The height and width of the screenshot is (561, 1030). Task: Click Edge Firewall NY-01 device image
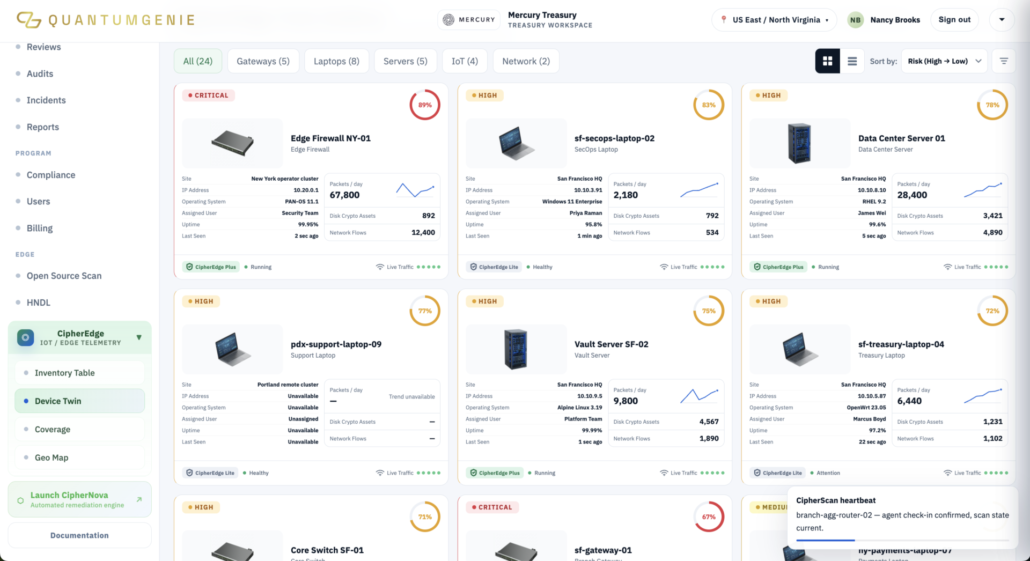pos(233,143)
